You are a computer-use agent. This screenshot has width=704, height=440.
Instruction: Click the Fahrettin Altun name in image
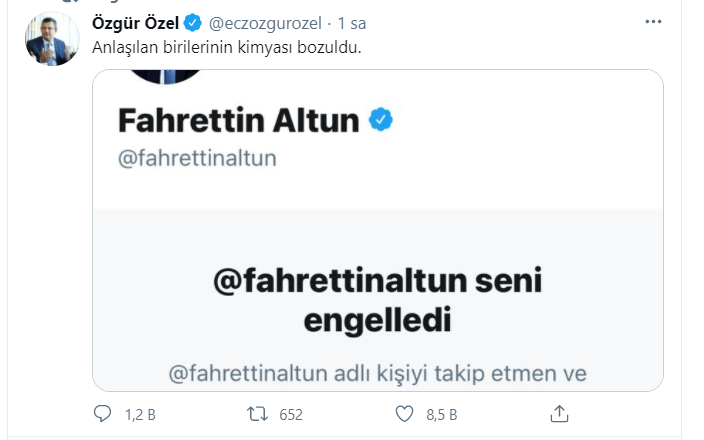pos(238,122)
